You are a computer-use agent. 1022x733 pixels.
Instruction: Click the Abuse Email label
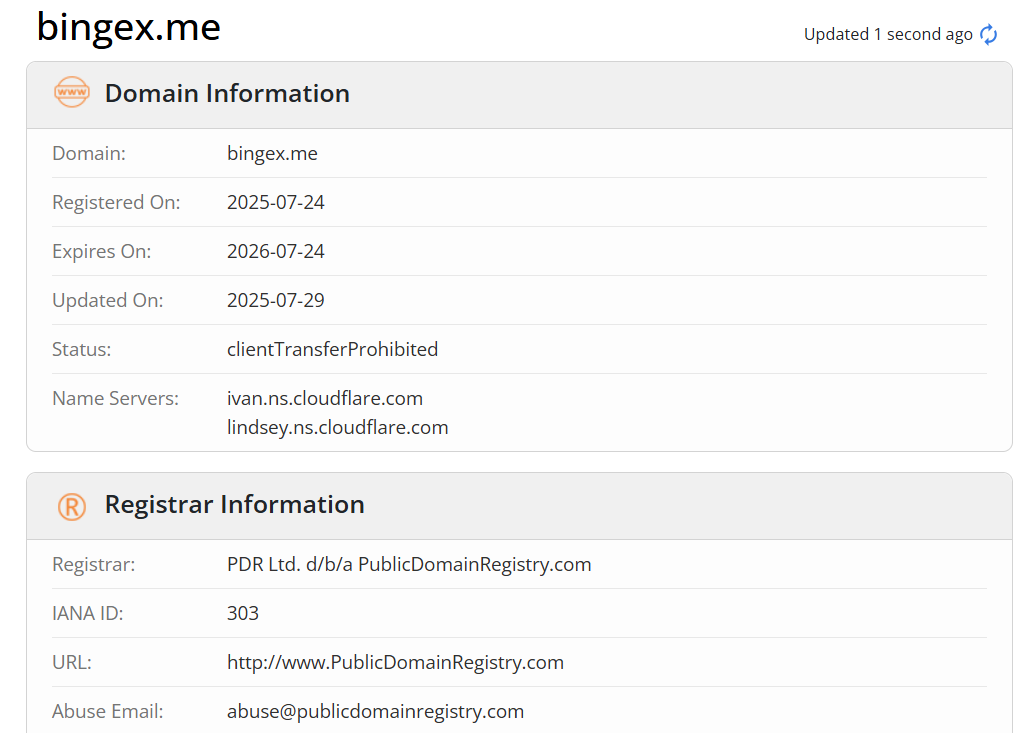coord(108,711)
